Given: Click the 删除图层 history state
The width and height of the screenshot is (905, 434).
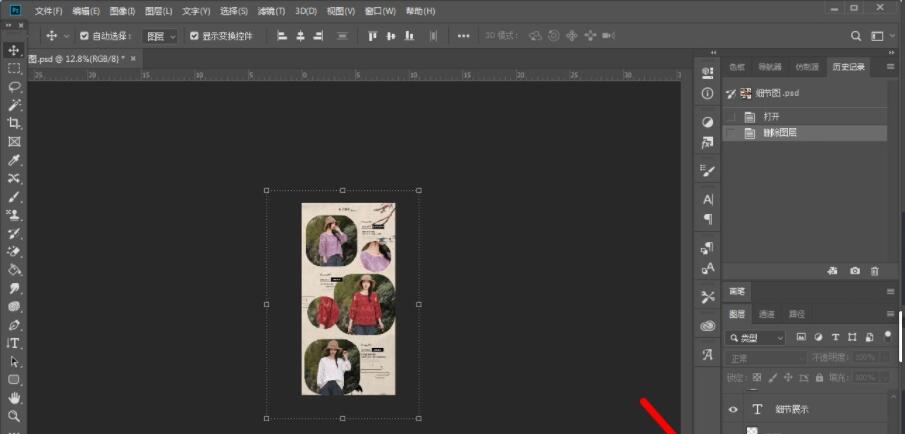Looking at the screenshot, I should coord(779,133).
